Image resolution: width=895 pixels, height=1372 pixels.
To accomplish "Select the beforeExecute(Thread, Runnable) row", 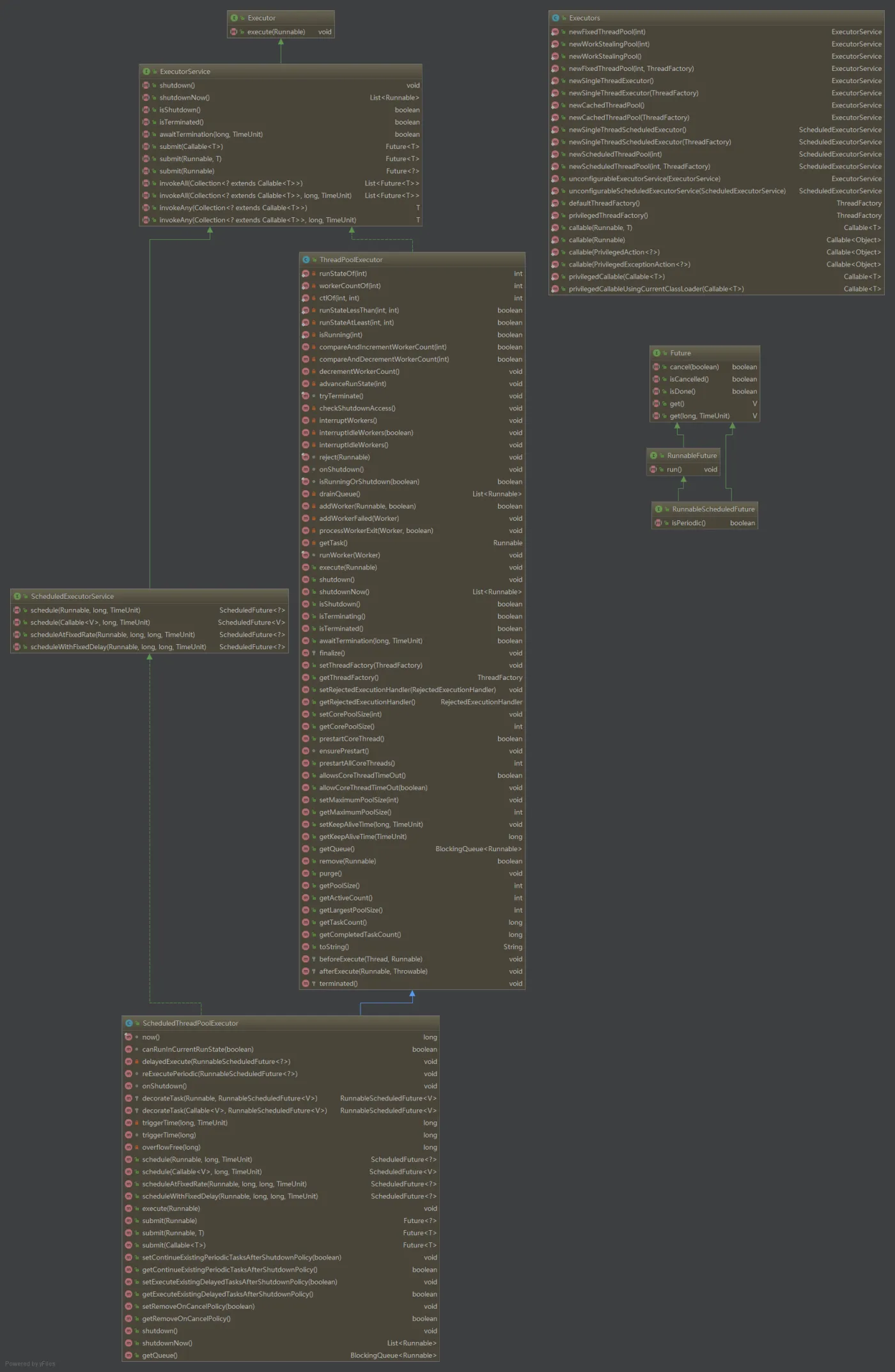I will pos(412,959).
